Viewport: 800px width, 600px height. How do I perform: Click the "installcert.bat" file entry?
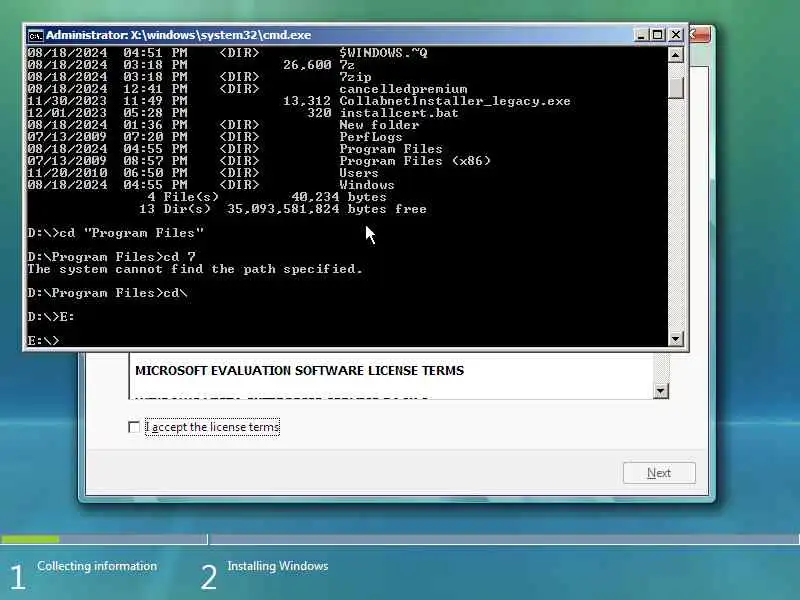click(398, 113)
